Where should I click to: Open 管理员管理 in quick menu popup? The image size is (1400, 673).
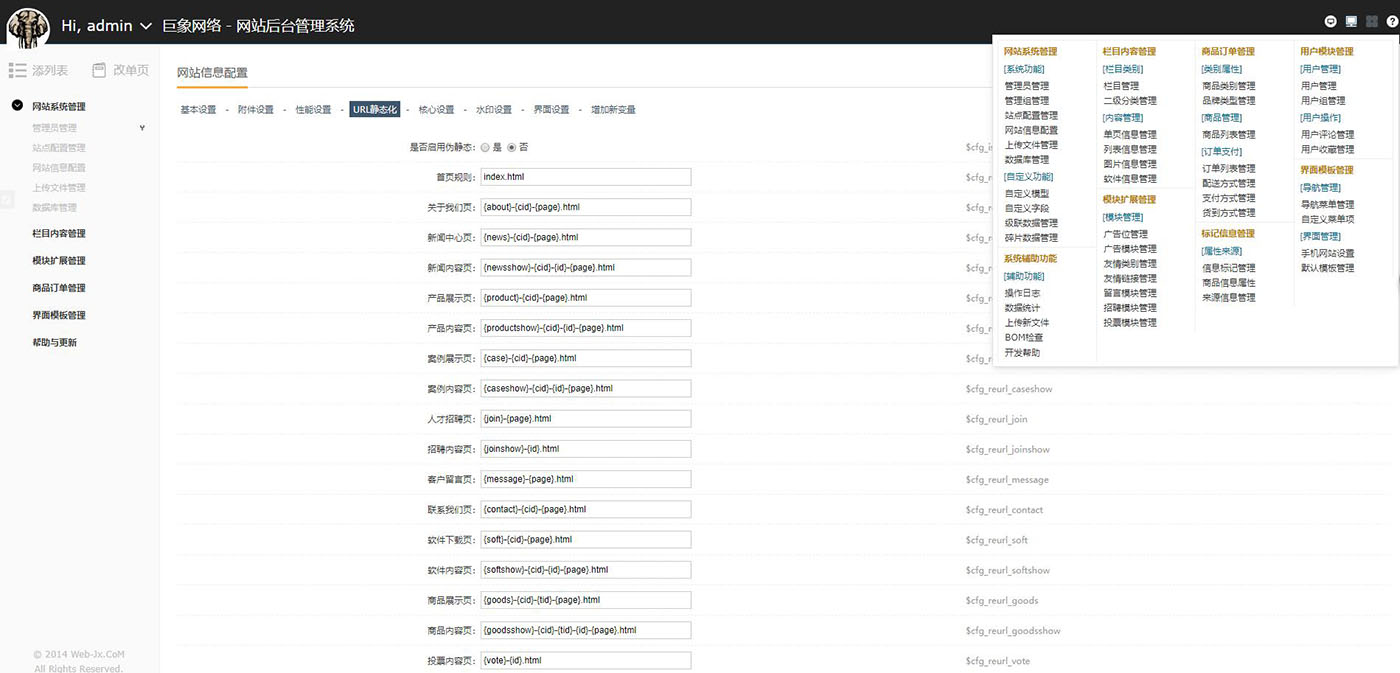pyautogui.click(x=1027, y=86)
